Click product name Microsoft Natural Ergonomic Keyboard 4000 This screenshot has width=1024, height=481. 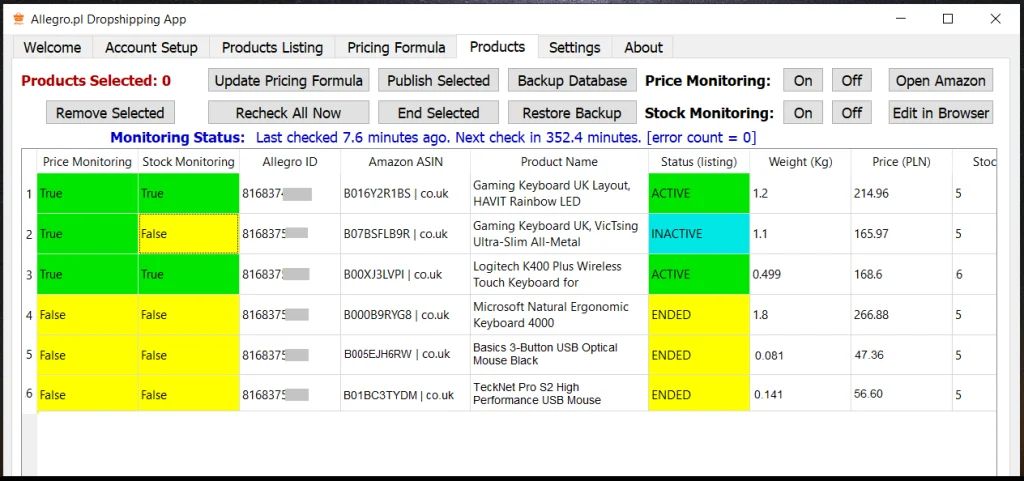tap(559, 315)
